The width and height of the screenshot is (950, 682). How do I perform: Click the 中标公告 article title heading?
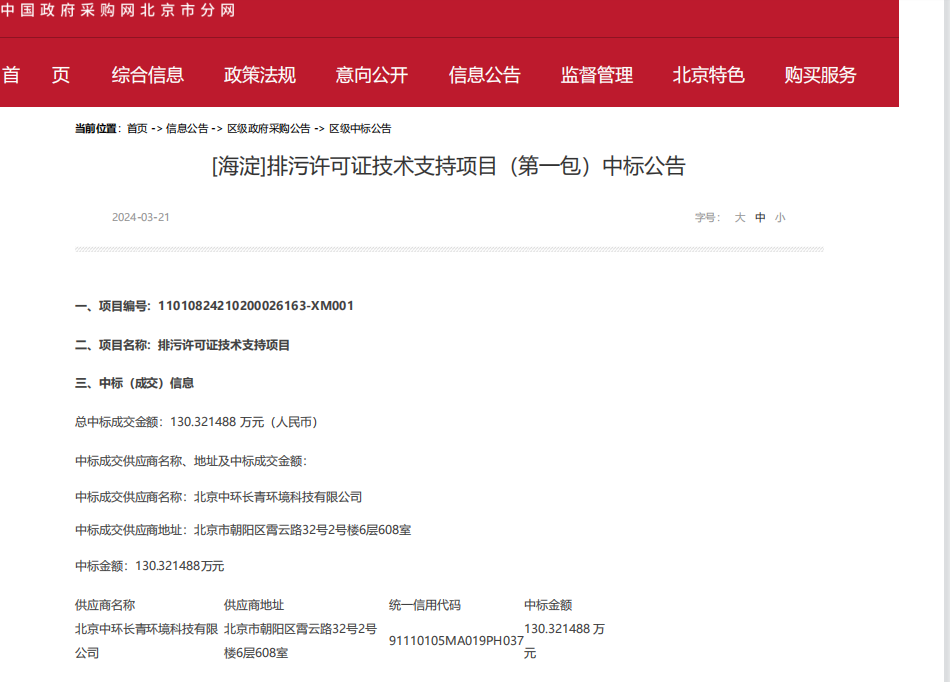point(449,167)
